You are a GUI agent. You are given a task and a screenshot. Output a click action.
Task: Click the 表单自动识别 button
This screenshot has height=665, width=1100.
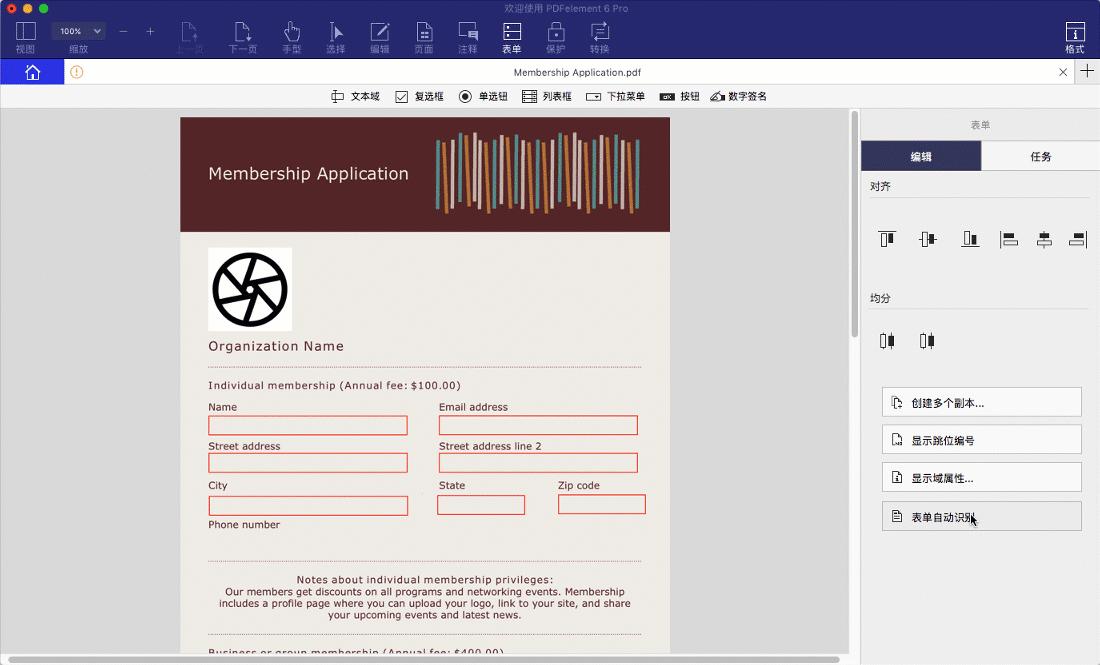[981, 516]
